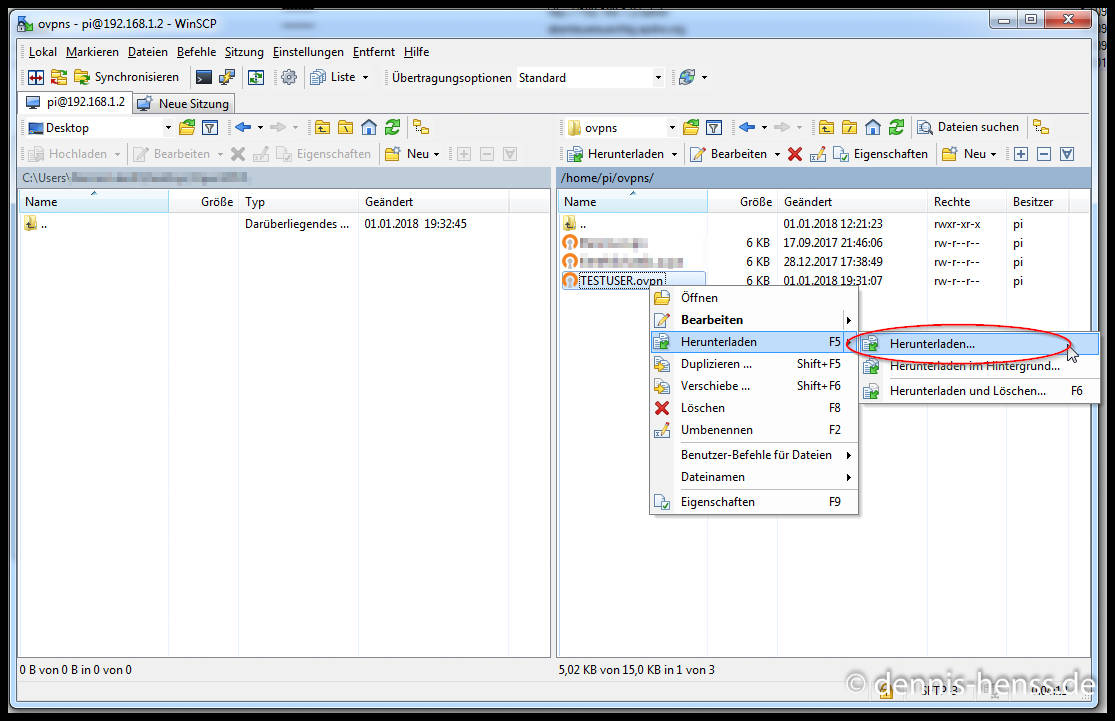Open the console terminal icon
Screen dimensions: 1115x721
(x=203, y=78)
